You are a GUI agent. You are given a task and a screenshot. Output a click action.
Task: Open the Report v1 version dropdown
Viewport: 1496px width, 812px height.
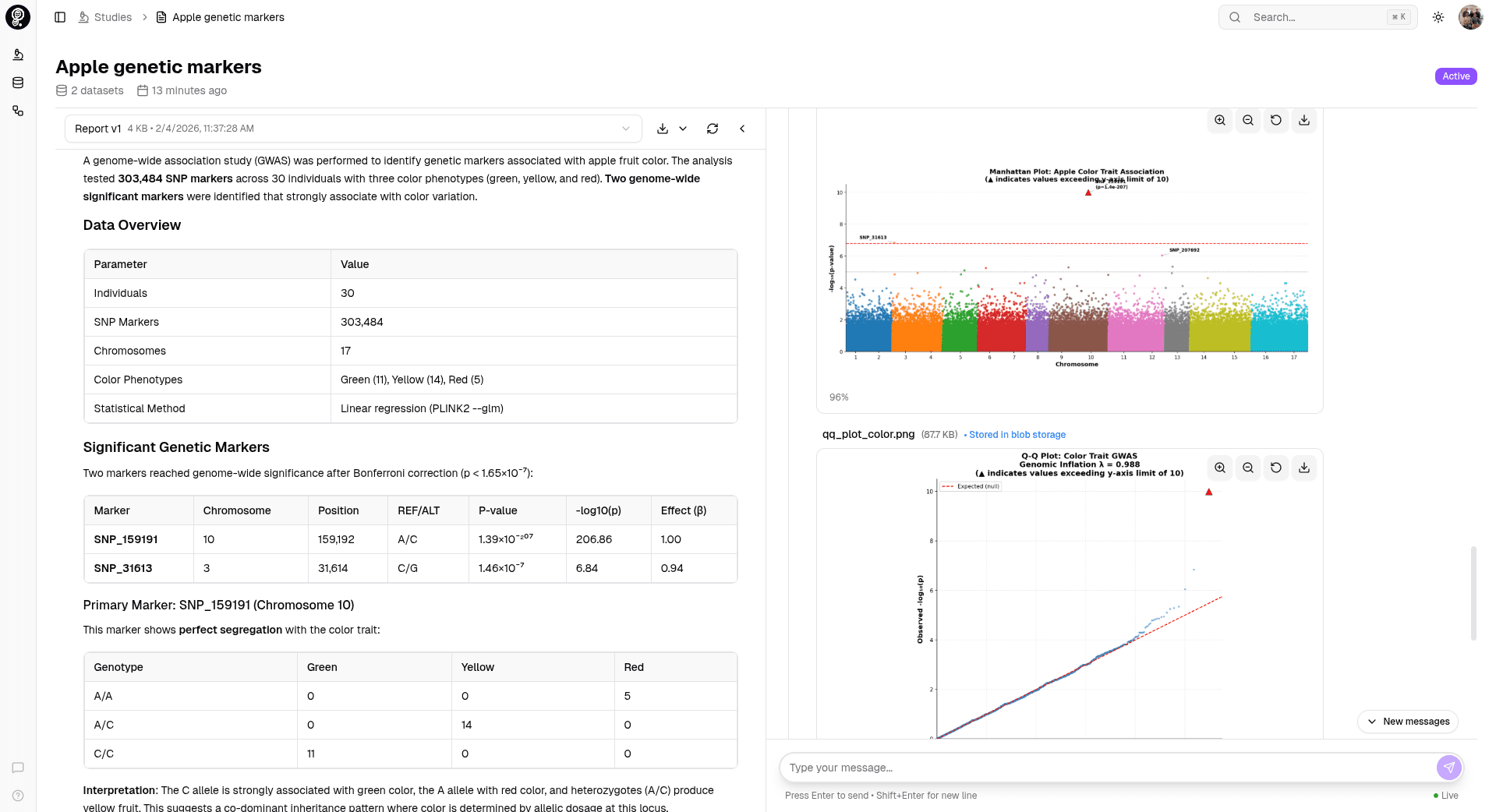tap(353, 129)
